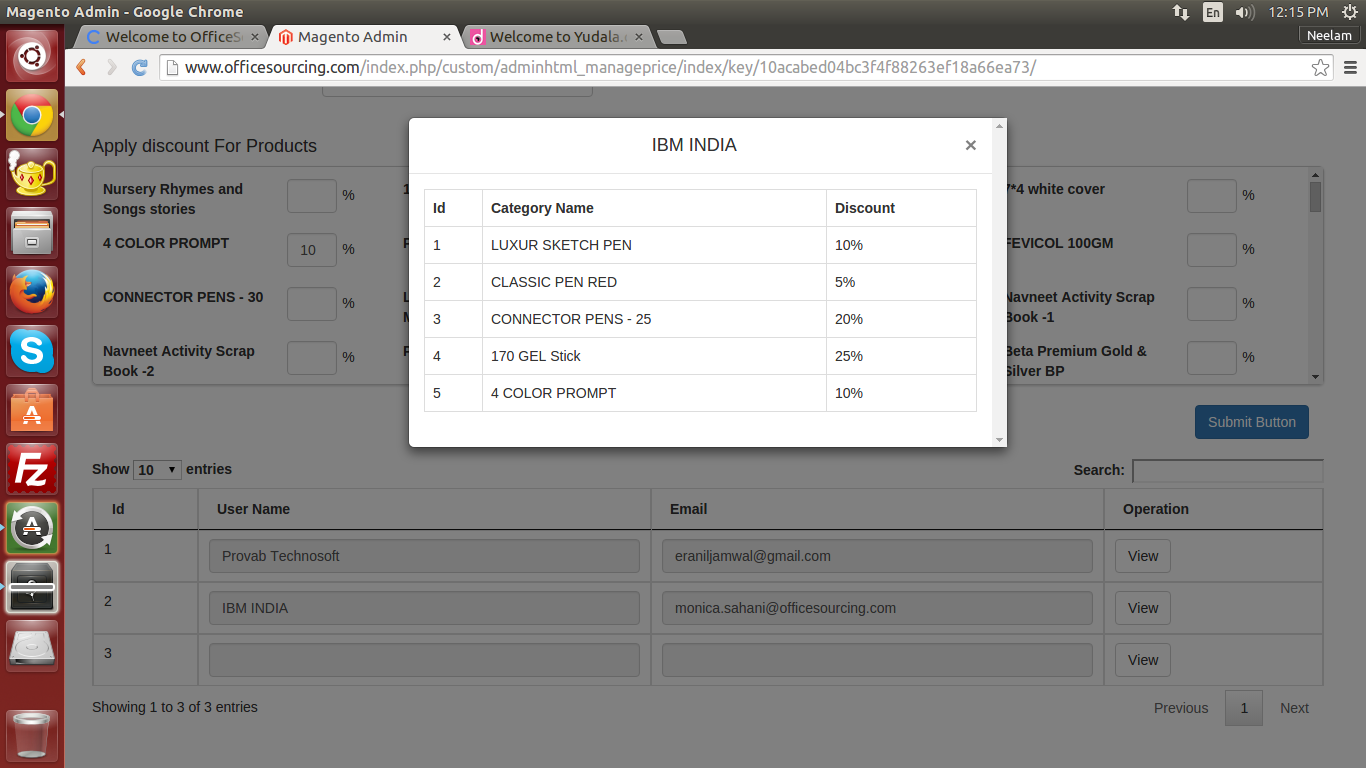Open the volume sound indicator
The image size is (1366, 768).
(x=1244, y=12)
